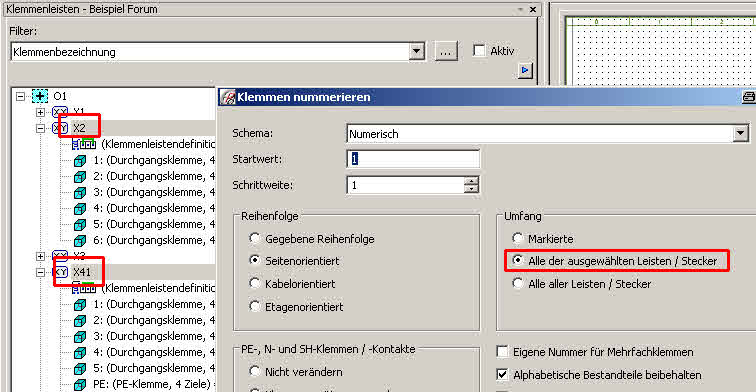The width and height of the screenshot is (756, 392).
Task: Toggle the Aktiv filter checkbox
Action: 479,51
